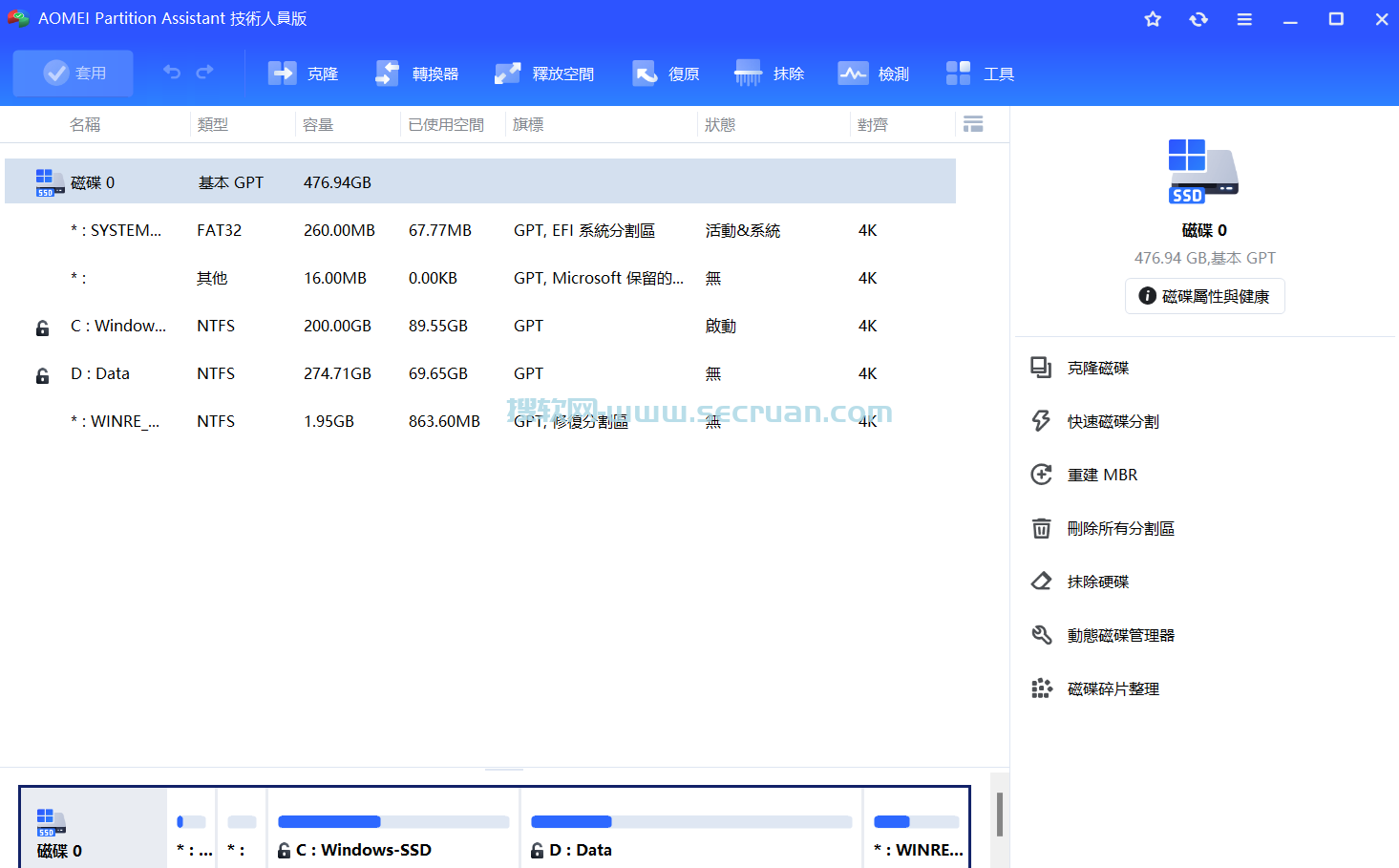Click the large SSD disk icon in side panel
Viewport: 1399px width, 868px height.
coord(1203,172)
